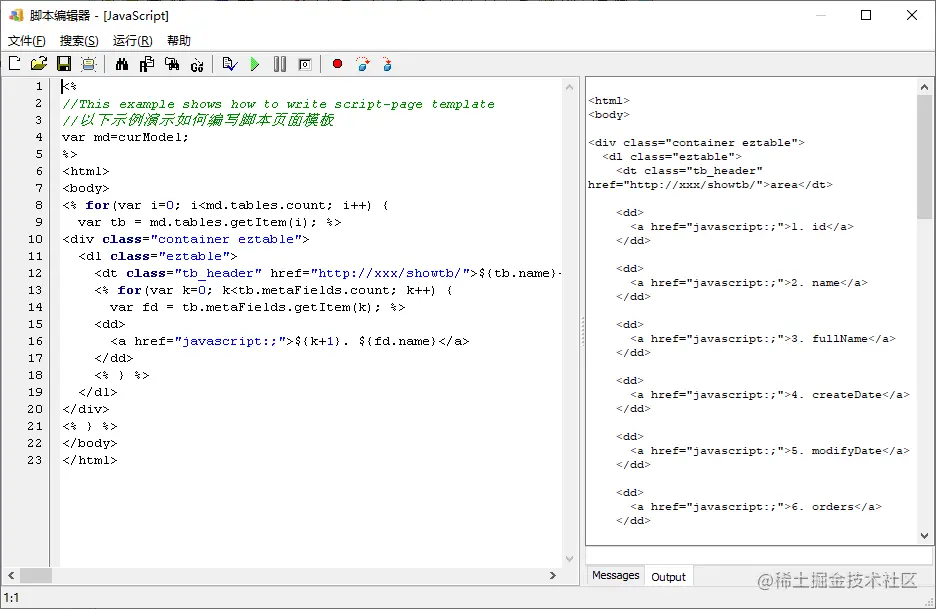Click editor horizontal scroll right arrow
This screenshot has height=609, width=936.
[553, 576]
